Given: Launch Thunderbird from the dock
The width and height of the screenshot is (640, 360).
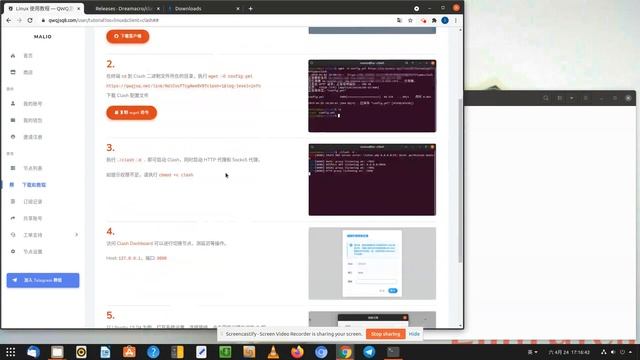Looking at the screenshot, I should point(33,352).
